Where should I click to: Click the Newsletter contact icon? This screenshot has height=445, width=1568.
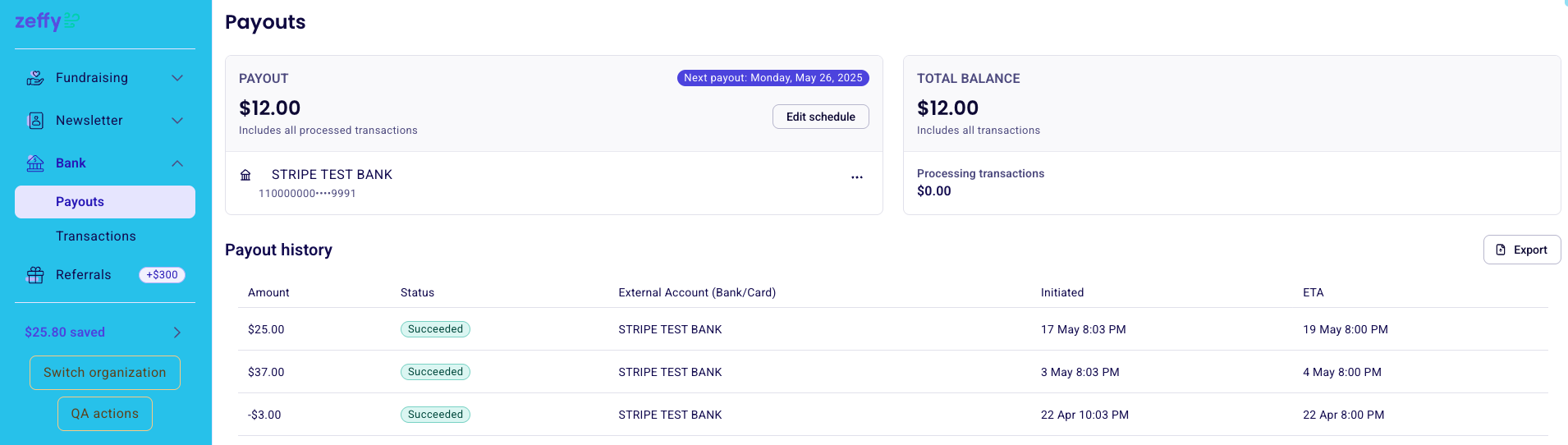(x=35, y=121)
